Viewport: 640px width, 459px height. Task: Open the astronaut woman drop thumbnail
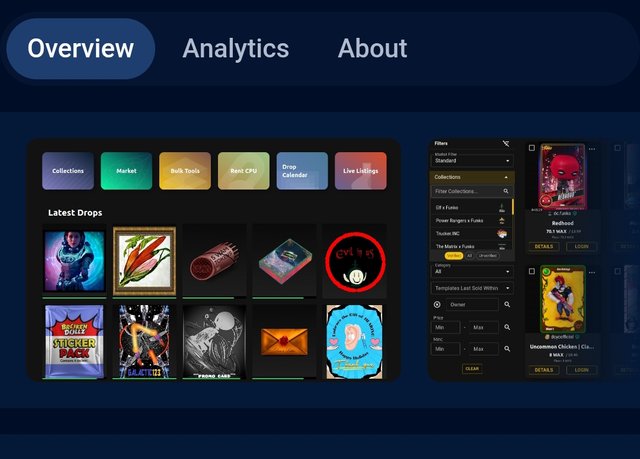coord(74,261)
